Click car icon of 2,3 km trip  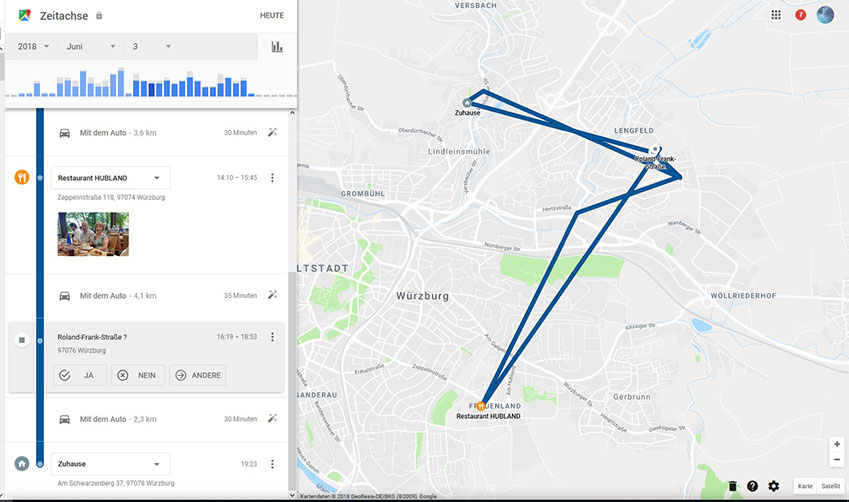tap(64, 419)
